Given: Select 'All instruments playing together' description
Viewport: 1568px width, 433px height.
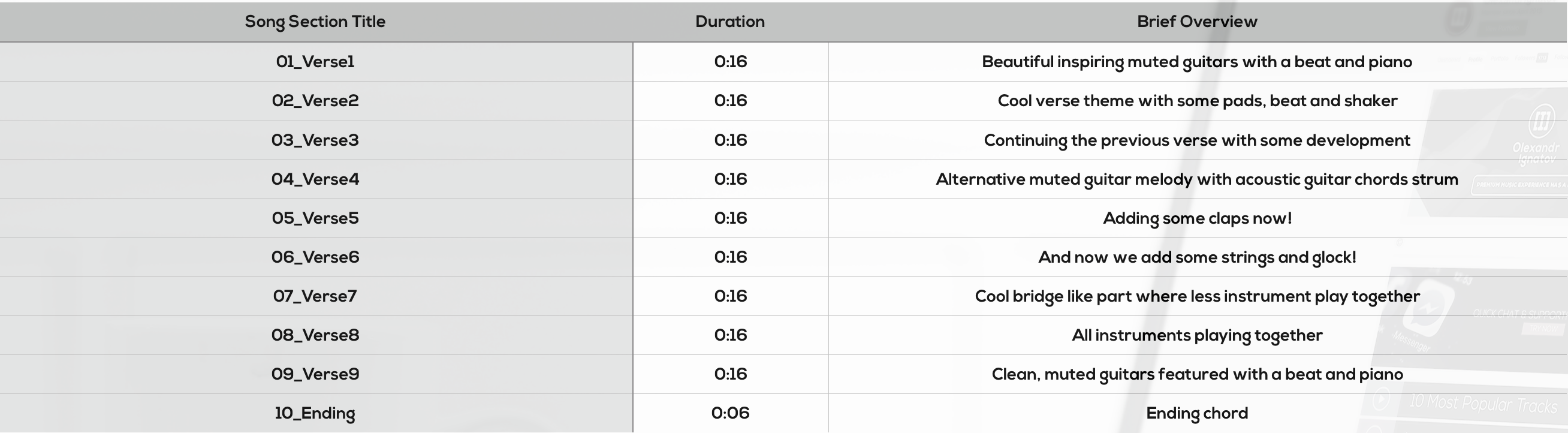Looking at the screenshot, I should click(x=1197, y=336).
